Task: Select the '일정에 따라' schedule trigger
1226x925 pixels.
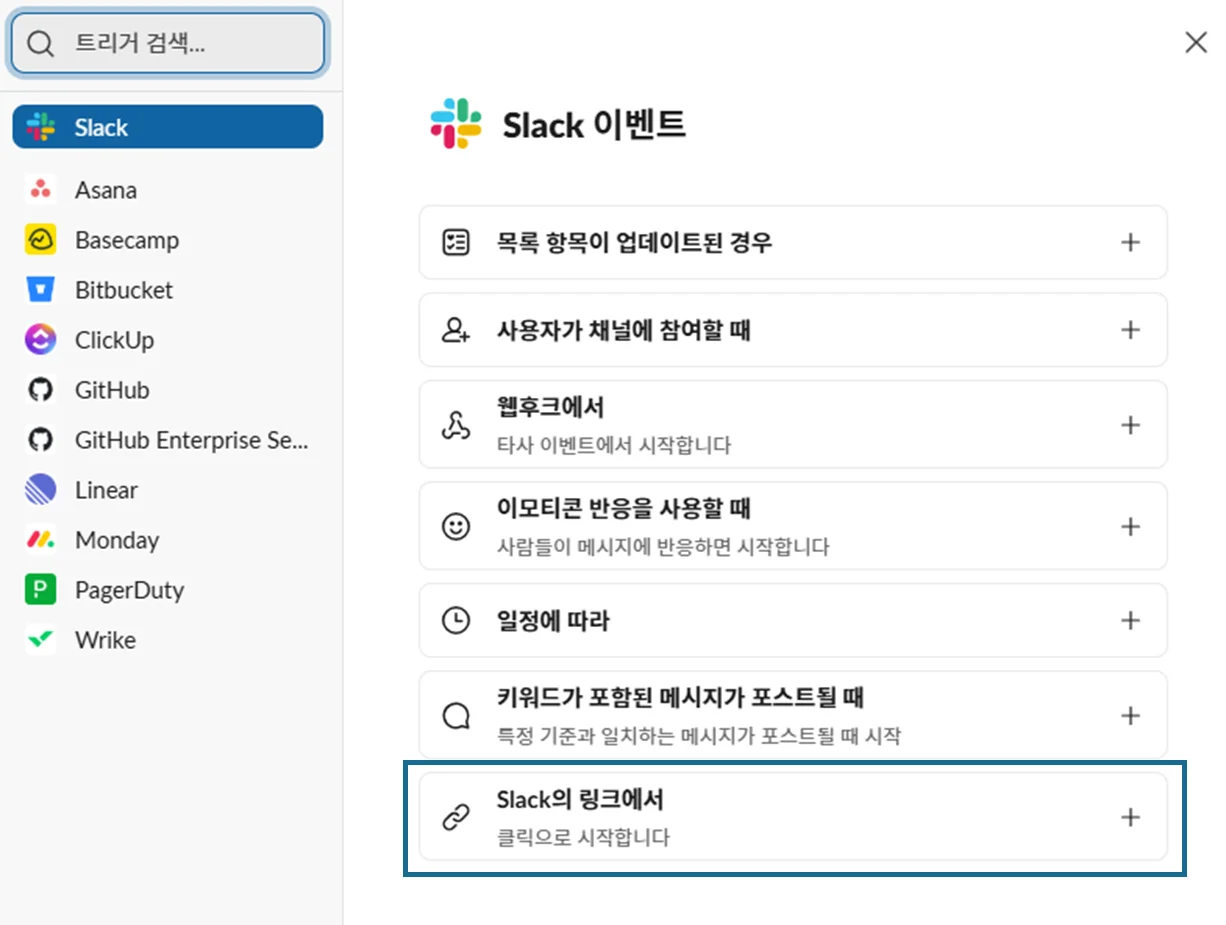Action: (790, 621)
